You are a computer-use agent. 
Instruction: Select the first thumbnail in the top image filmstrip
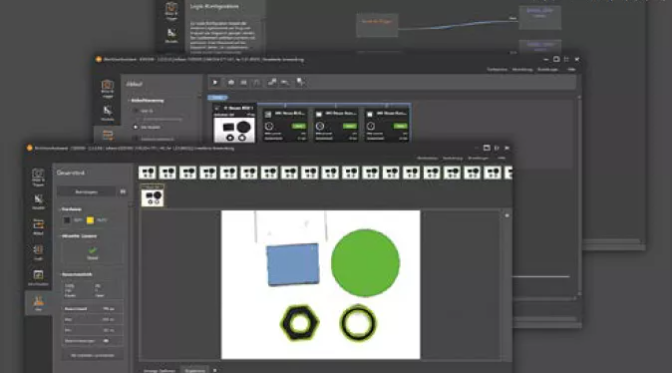(147, 173)
